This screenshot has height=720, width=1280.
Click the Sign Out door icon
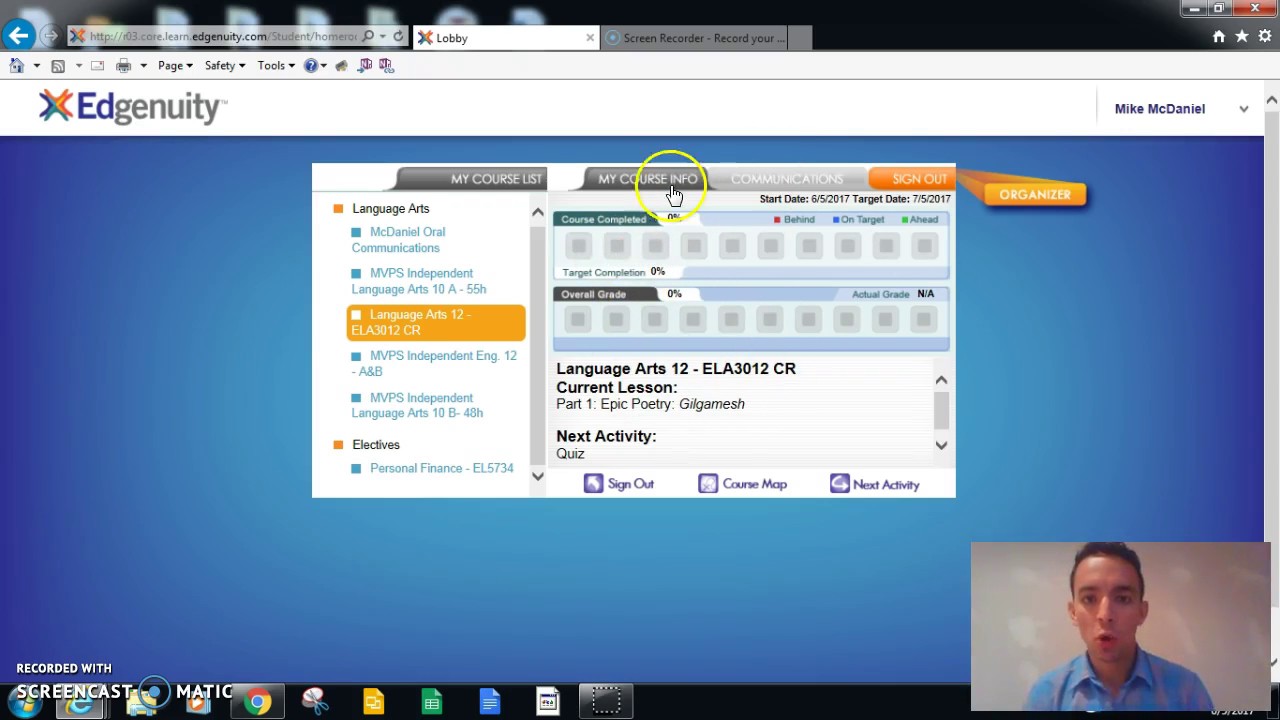(593, 484)
